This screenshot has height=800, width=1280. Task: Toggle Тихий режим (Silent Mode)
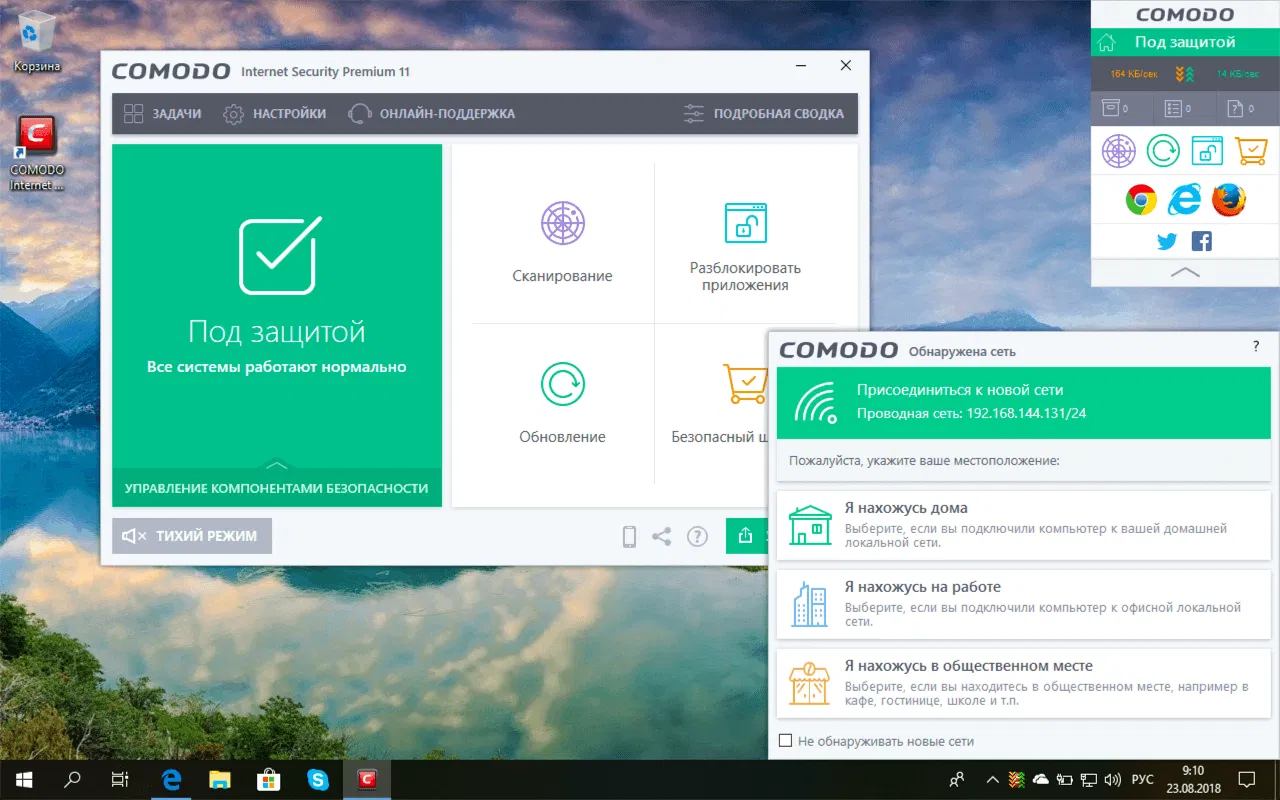point(191,536)
